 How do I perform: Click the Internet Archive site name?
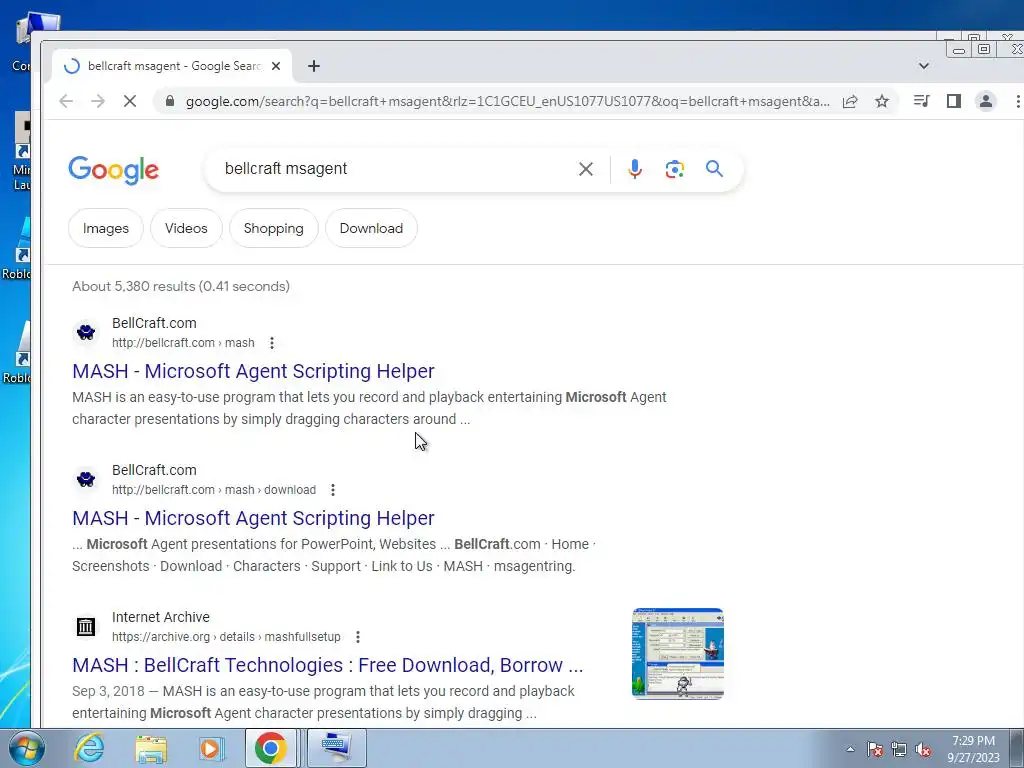[x=161, y=617]
